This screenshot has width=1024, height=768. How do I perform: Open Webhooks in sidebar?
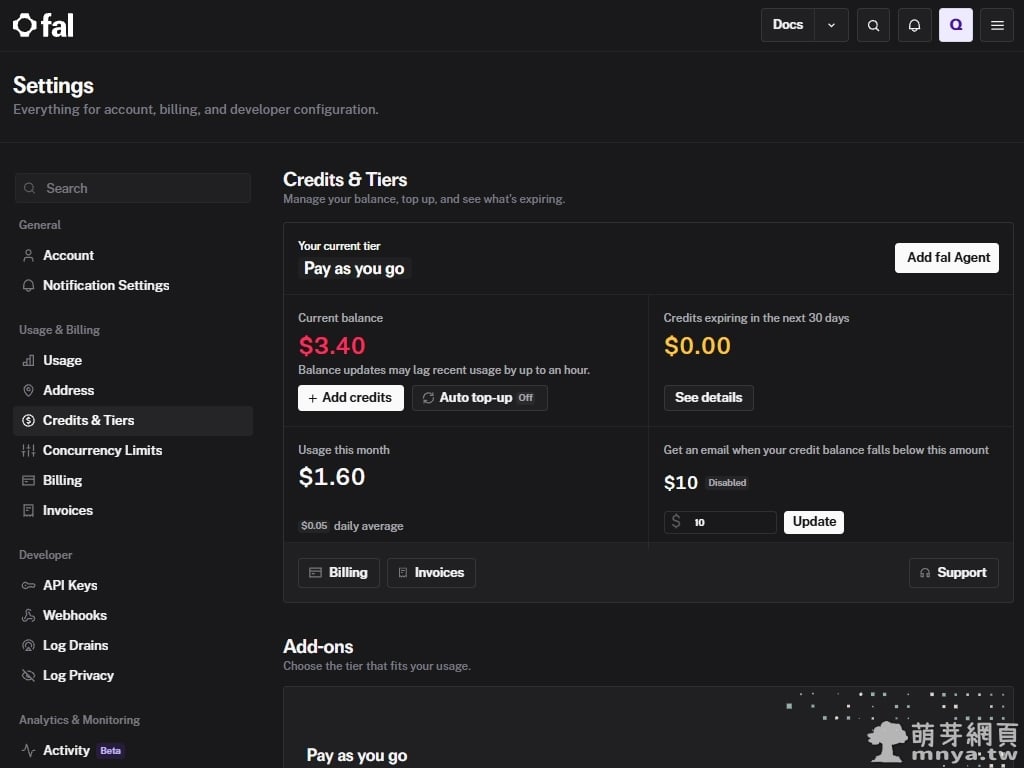point(133,616)
